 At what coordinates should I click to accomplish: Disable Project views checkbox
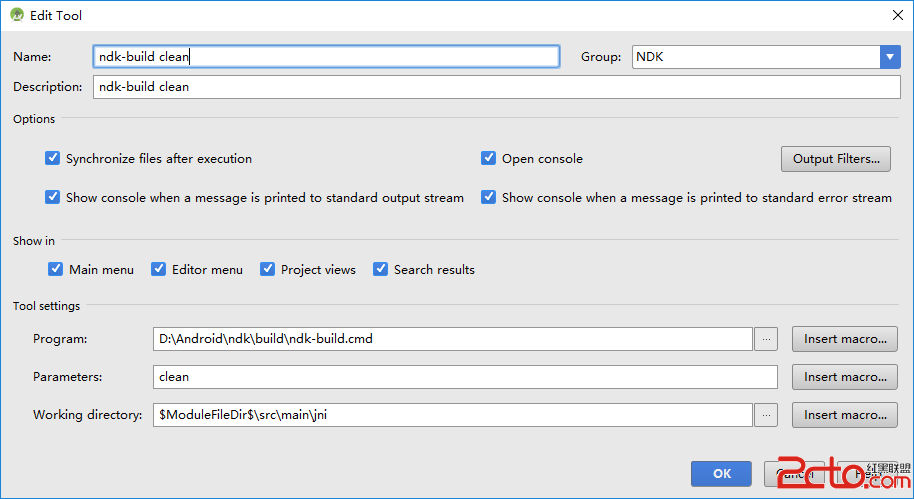click(268, 270)
